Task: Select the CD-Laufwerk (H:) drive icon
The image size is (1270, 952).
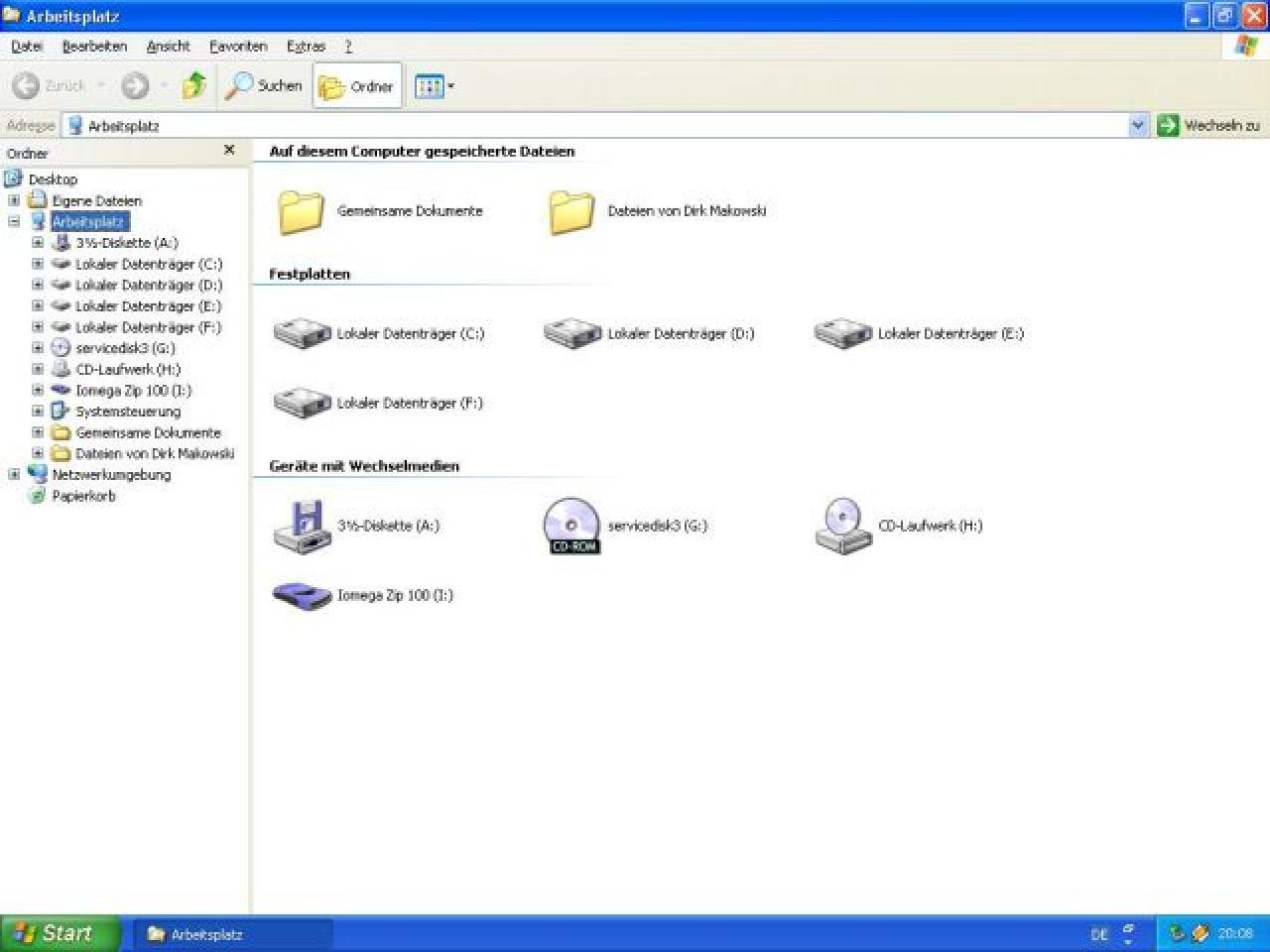Action: (842, 526)
